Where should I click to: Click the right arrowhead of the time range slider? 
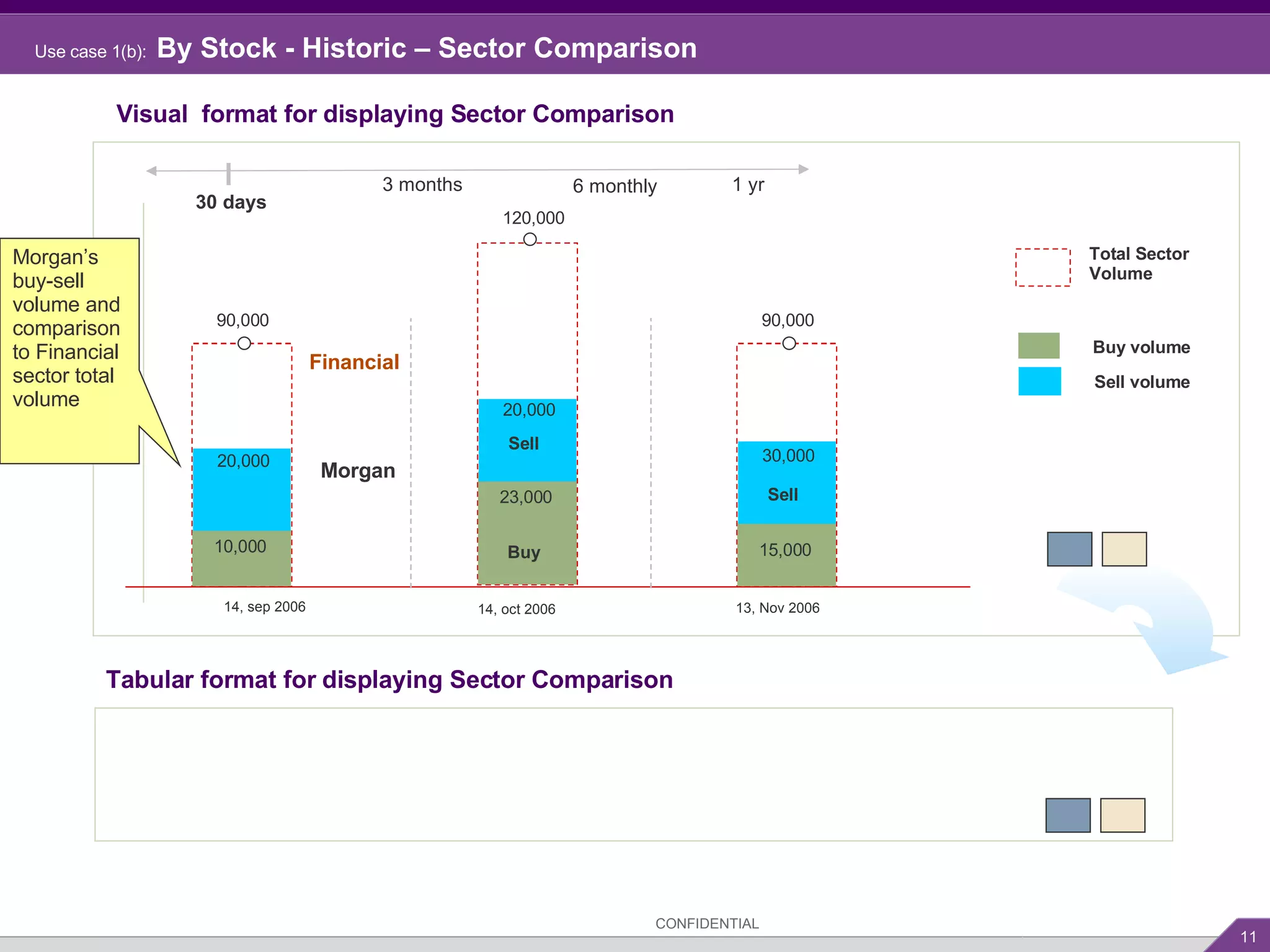point(804,169)
